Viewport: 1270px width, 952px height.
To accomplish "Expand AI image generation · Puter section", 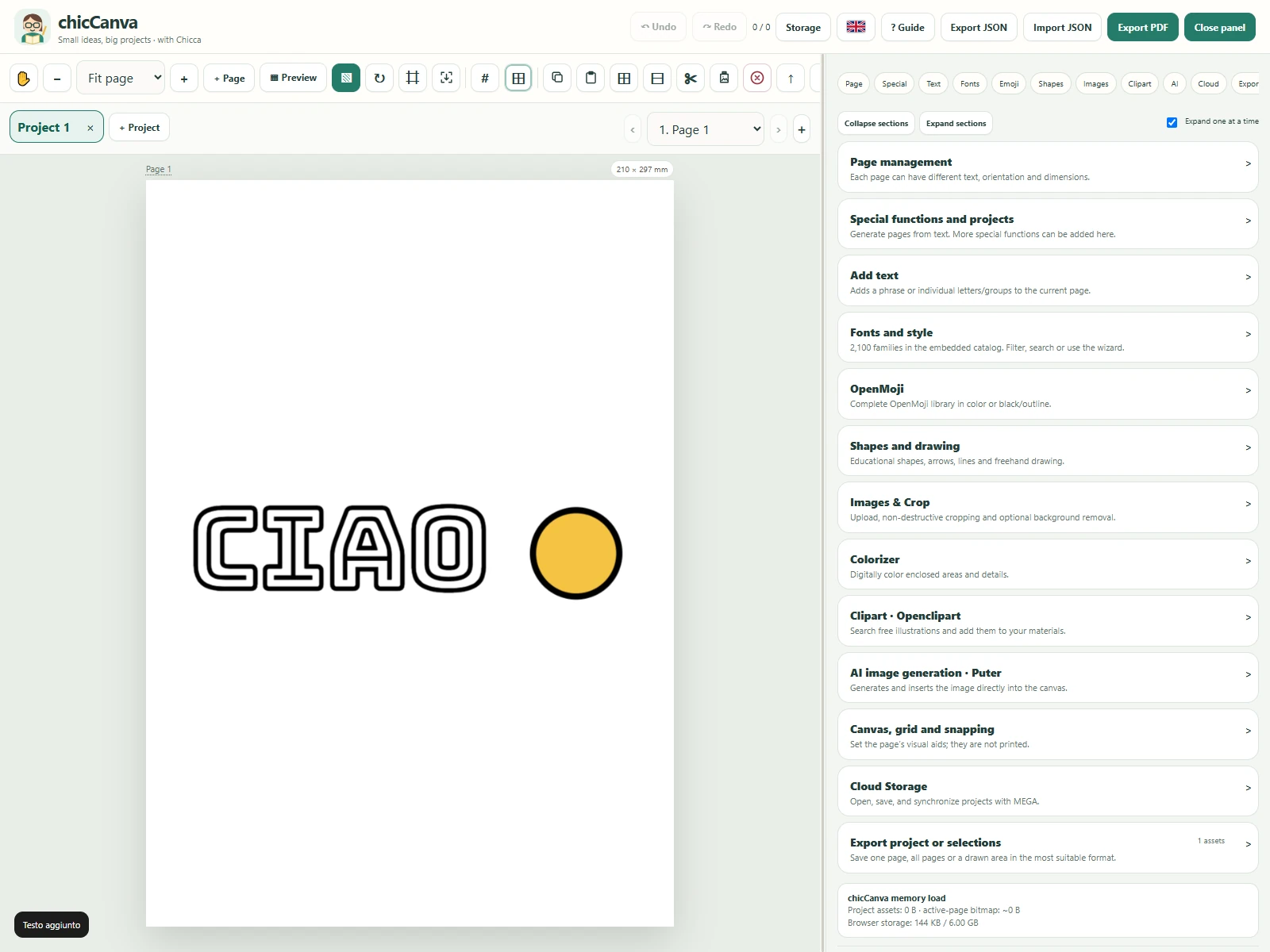I will click(1048, 678).
